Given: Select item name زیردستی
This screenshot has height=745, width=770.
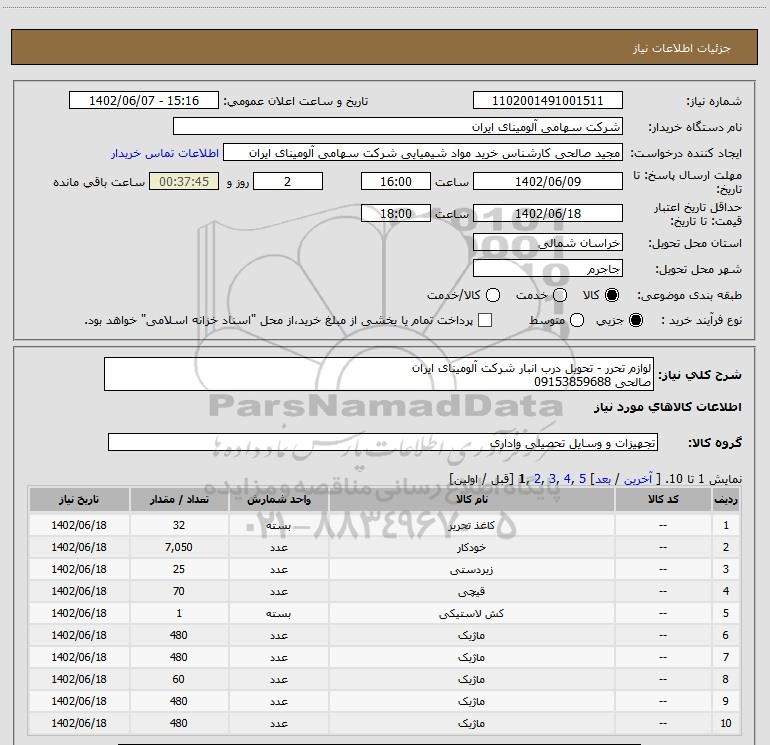Looking at the screenshot, I should tap(471, 570).
